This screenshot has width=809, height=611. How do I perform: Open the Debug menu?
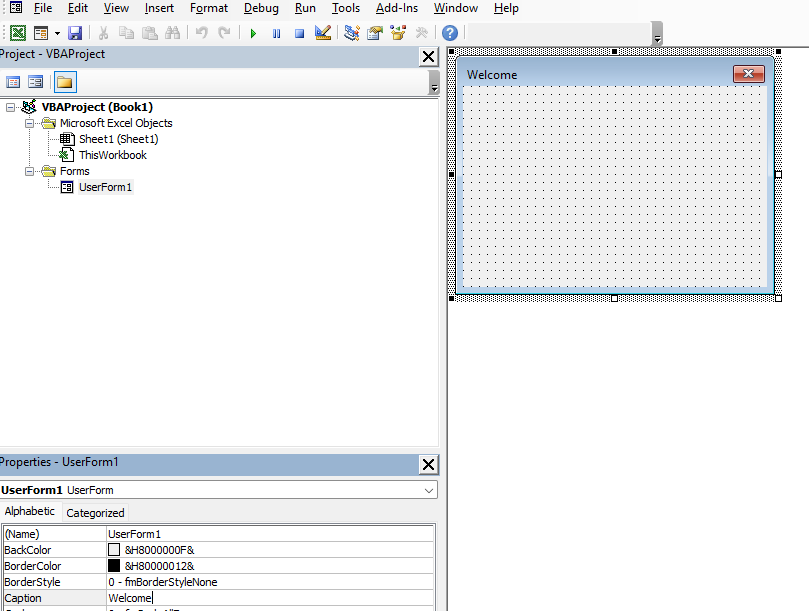coord(261,8)
